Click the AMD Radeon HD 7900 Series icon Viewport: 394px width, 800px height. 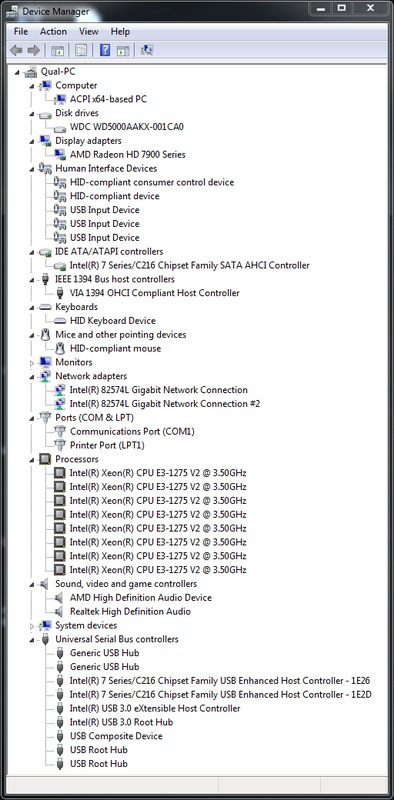(x=60, y=155)
